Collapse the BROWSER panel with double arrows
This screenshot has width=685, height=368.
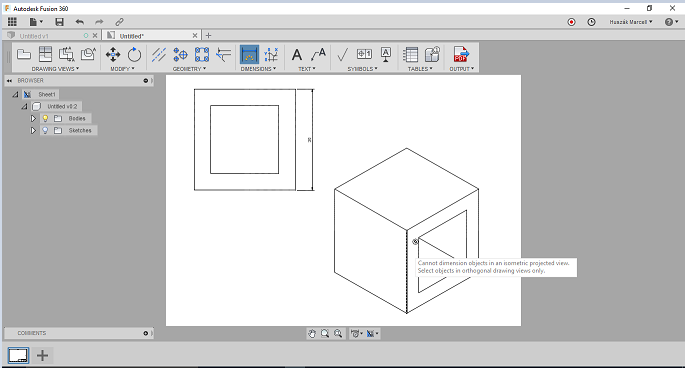point(9,81)
